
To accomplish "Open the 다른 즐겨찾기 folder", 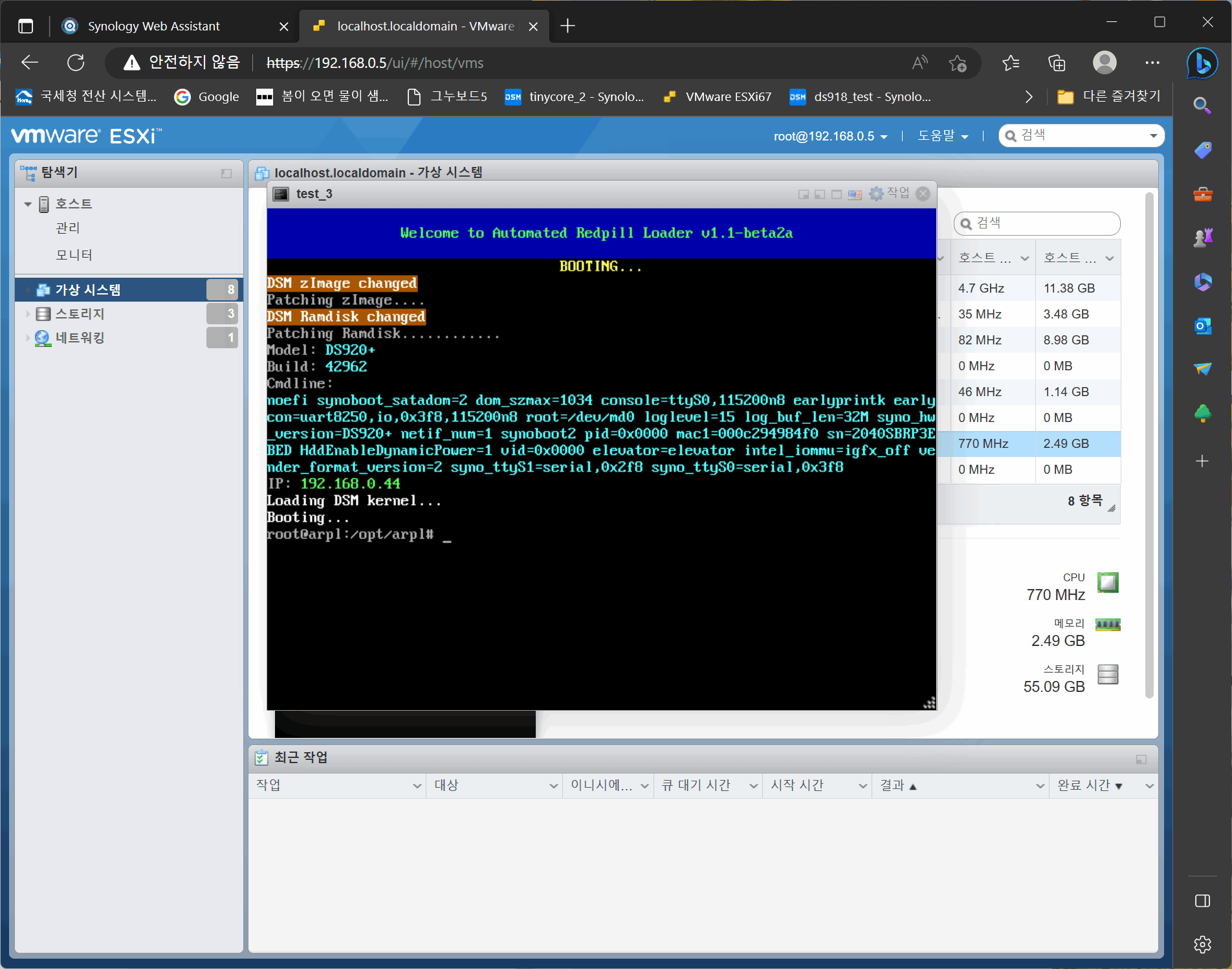I will pyautogui.click(x=1109, y=97).
